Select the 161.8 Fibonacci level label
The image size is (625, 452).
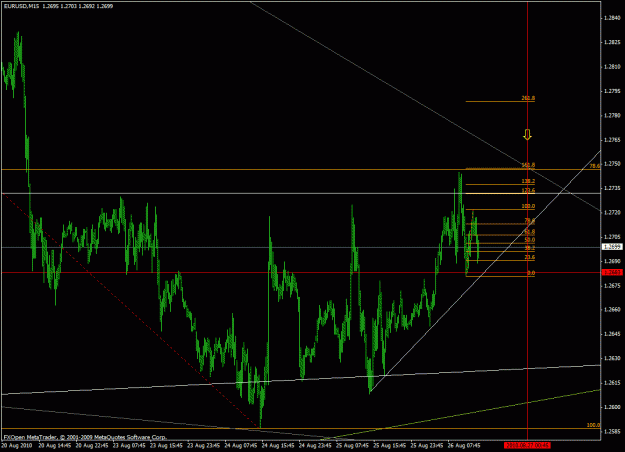tap(528, 165)
